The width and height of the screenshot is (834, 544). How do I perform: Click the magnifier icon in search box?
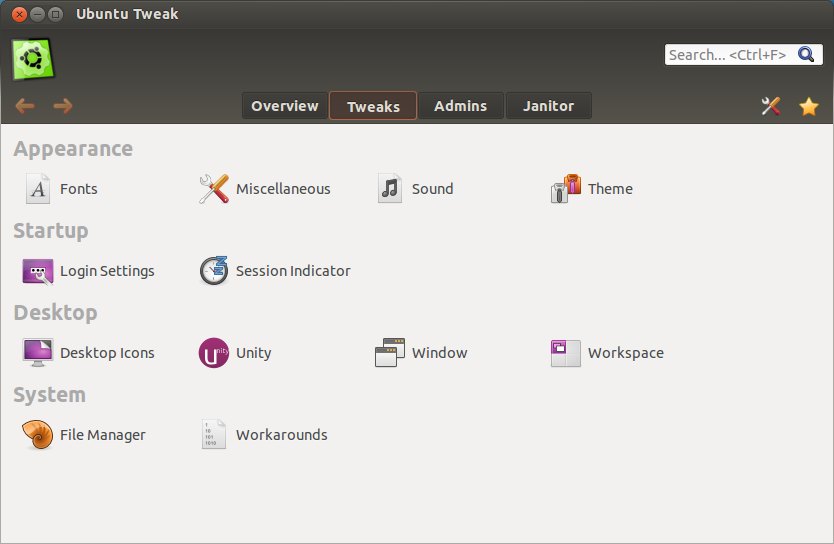coord(806,54)
